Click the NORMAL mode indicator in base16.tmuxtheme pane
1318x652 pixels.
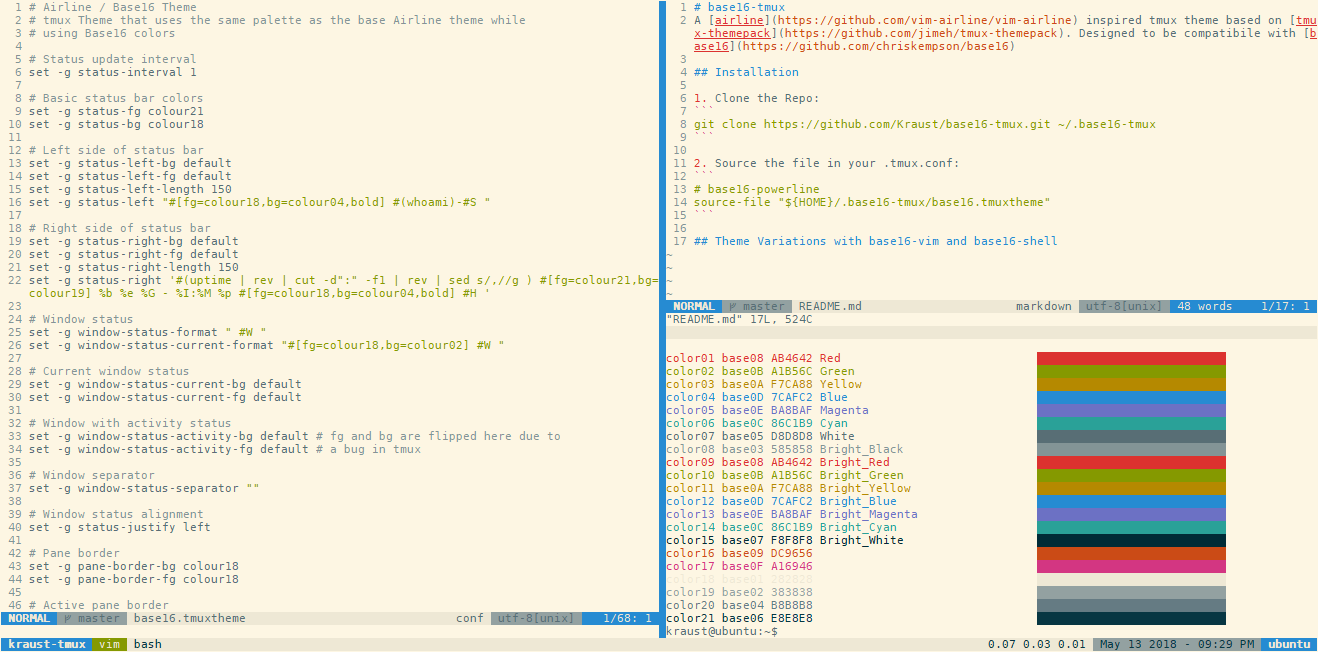tap(29, 618)
